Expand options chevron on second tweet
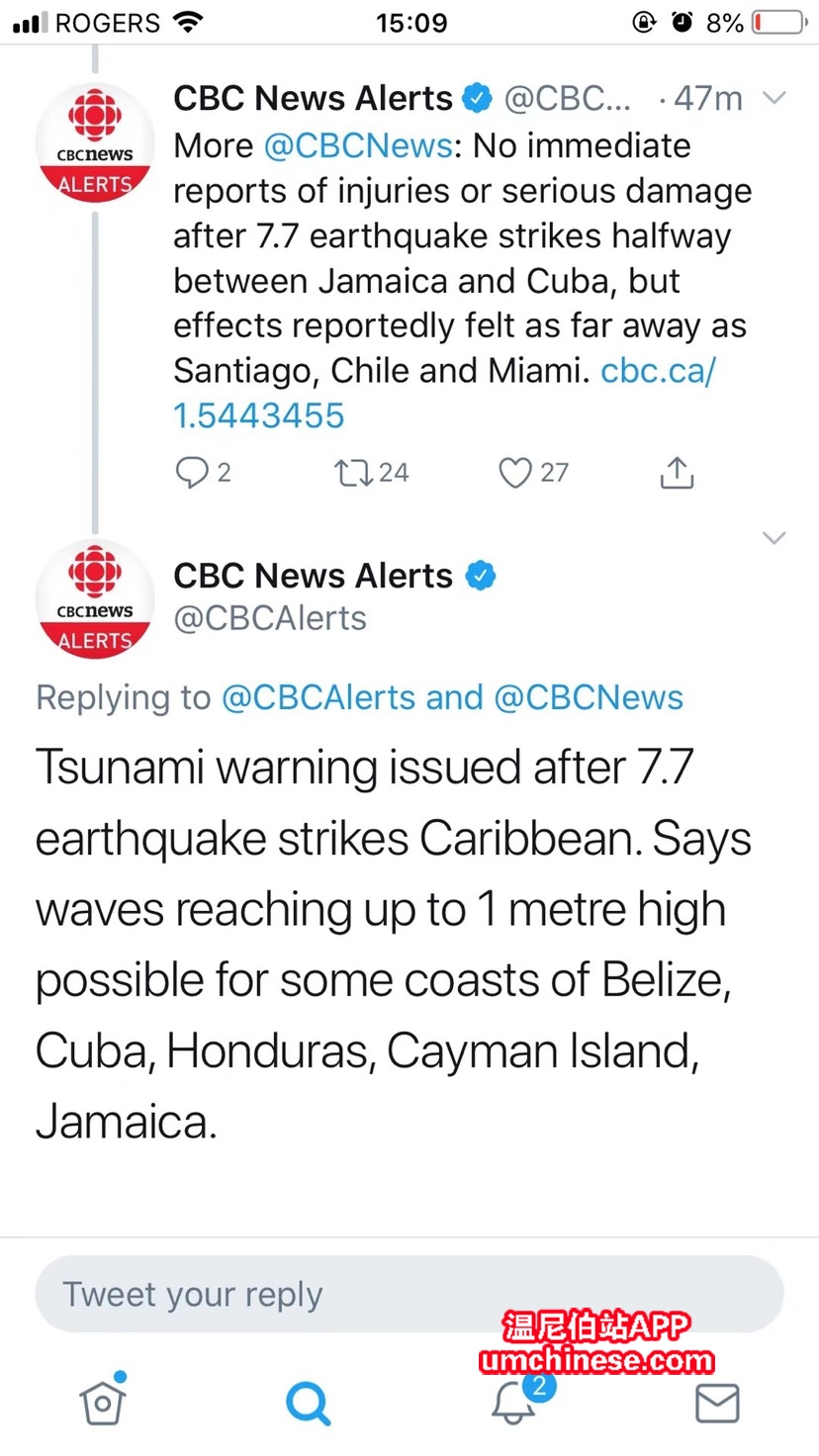 point(774,538)
